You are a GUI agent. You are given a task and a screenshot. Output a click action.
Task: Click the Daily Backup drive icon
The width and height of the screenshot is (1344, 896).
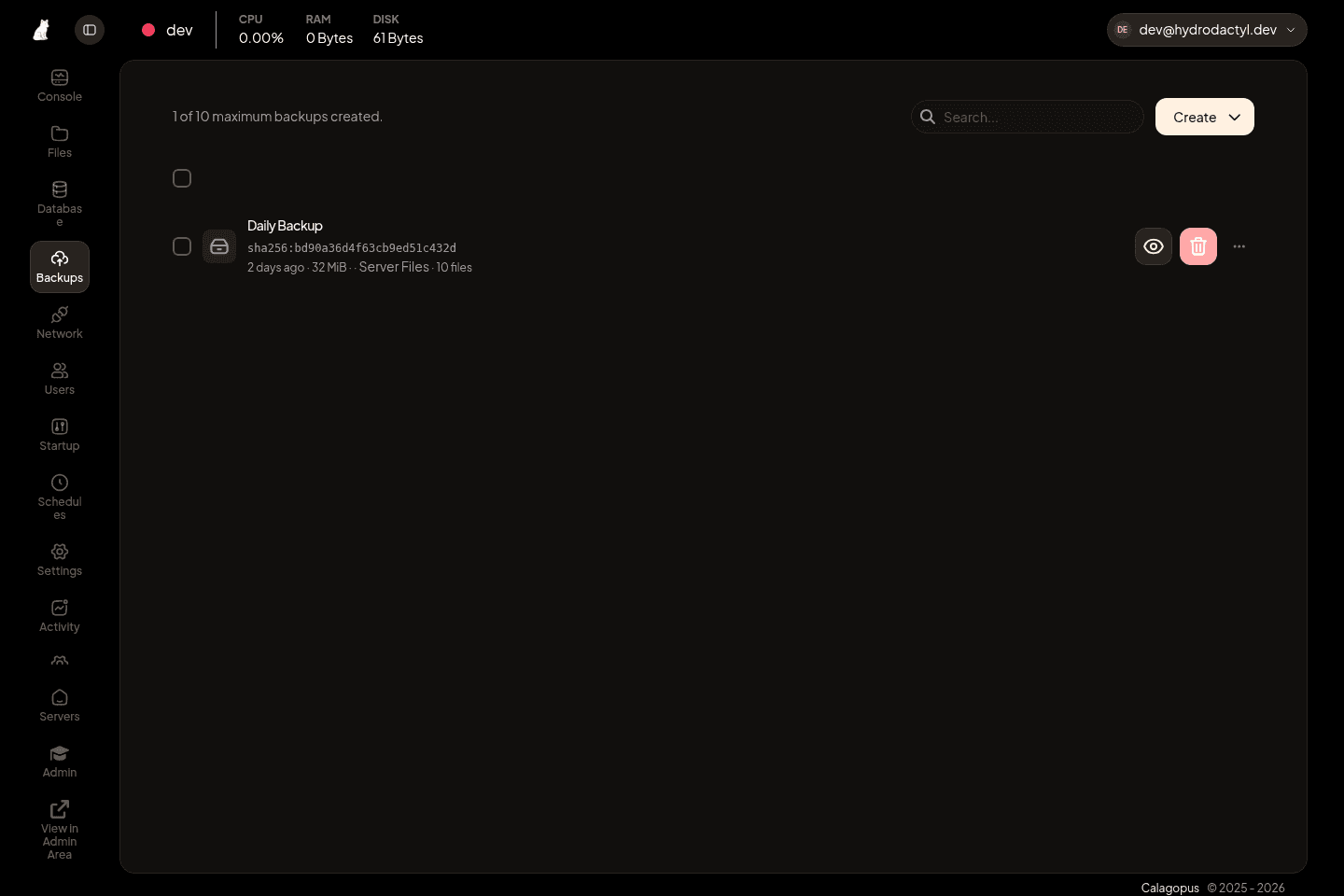(219, 246)
